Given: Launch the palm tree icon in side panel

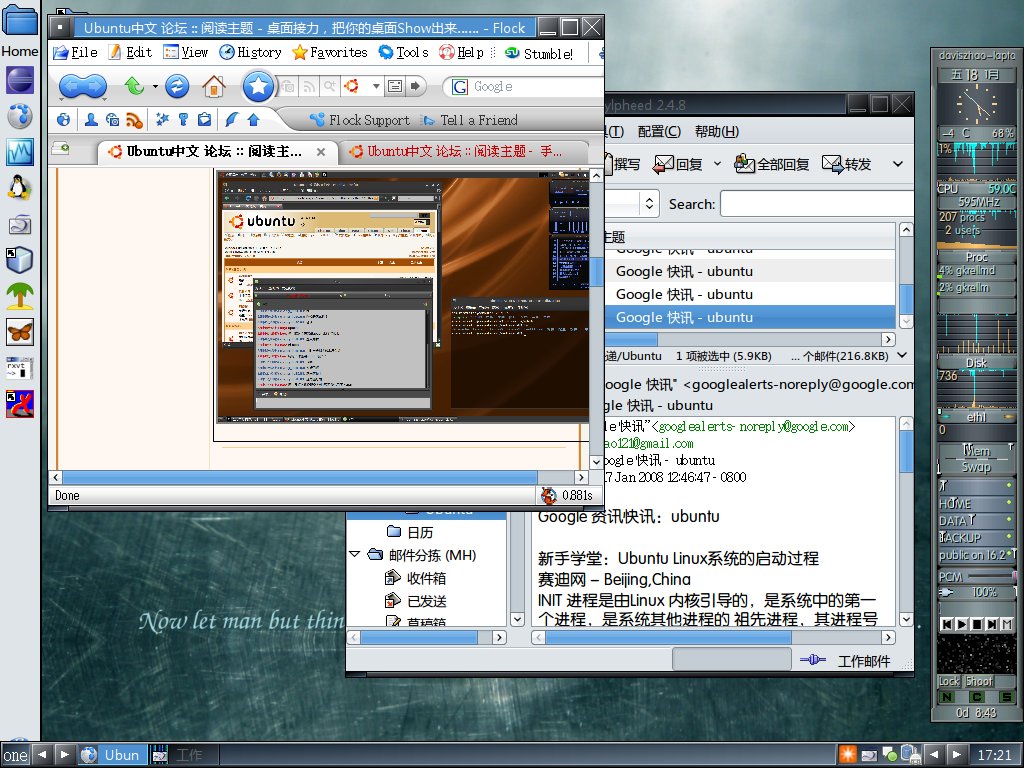Looking at the screenshot, I should tap(20, 296).
